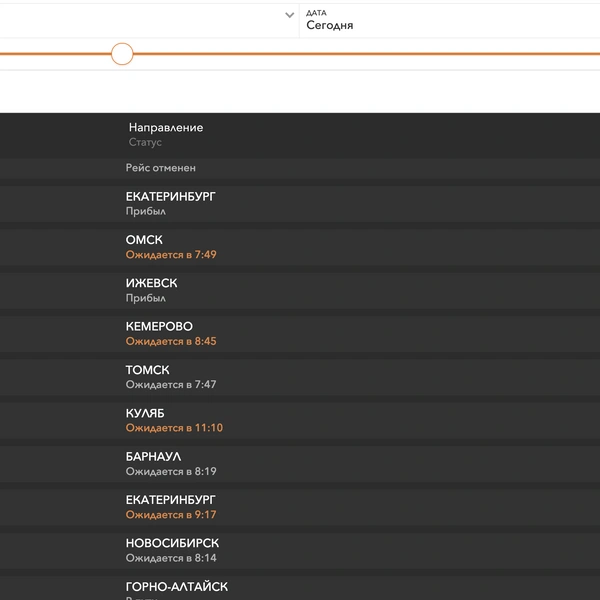Select the Рейс отменен status row
Viewport: 600px width, 600px height.
[x=300, y=168]
